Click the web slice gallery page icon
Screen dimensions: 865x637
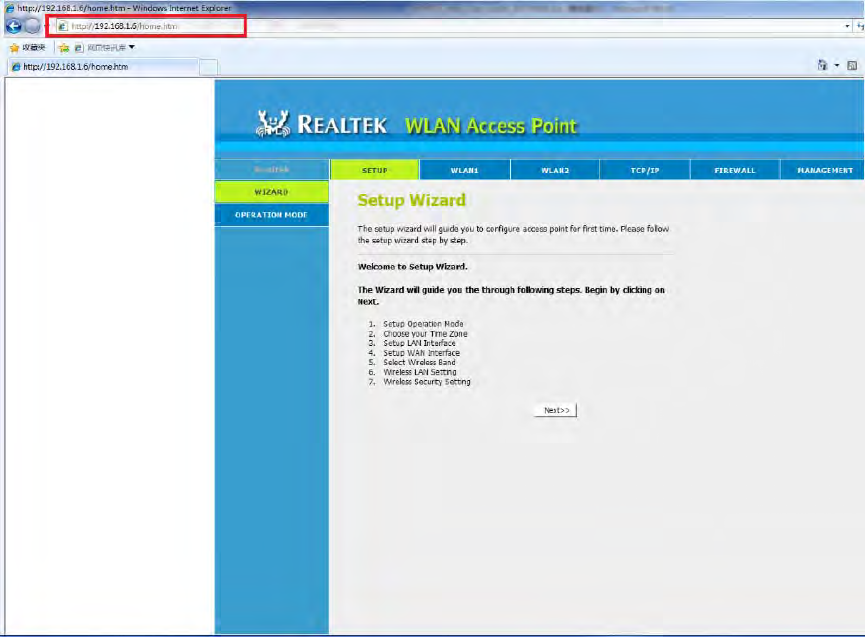coord(79,48)
